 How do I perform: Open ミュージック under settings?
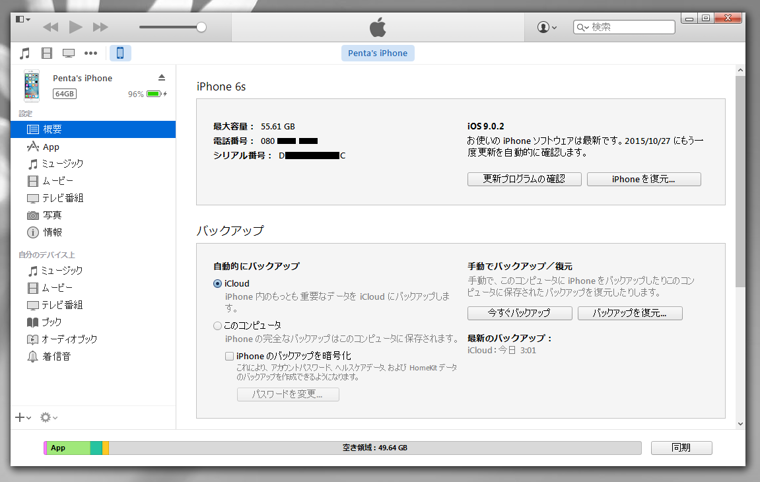pos(93,164)
